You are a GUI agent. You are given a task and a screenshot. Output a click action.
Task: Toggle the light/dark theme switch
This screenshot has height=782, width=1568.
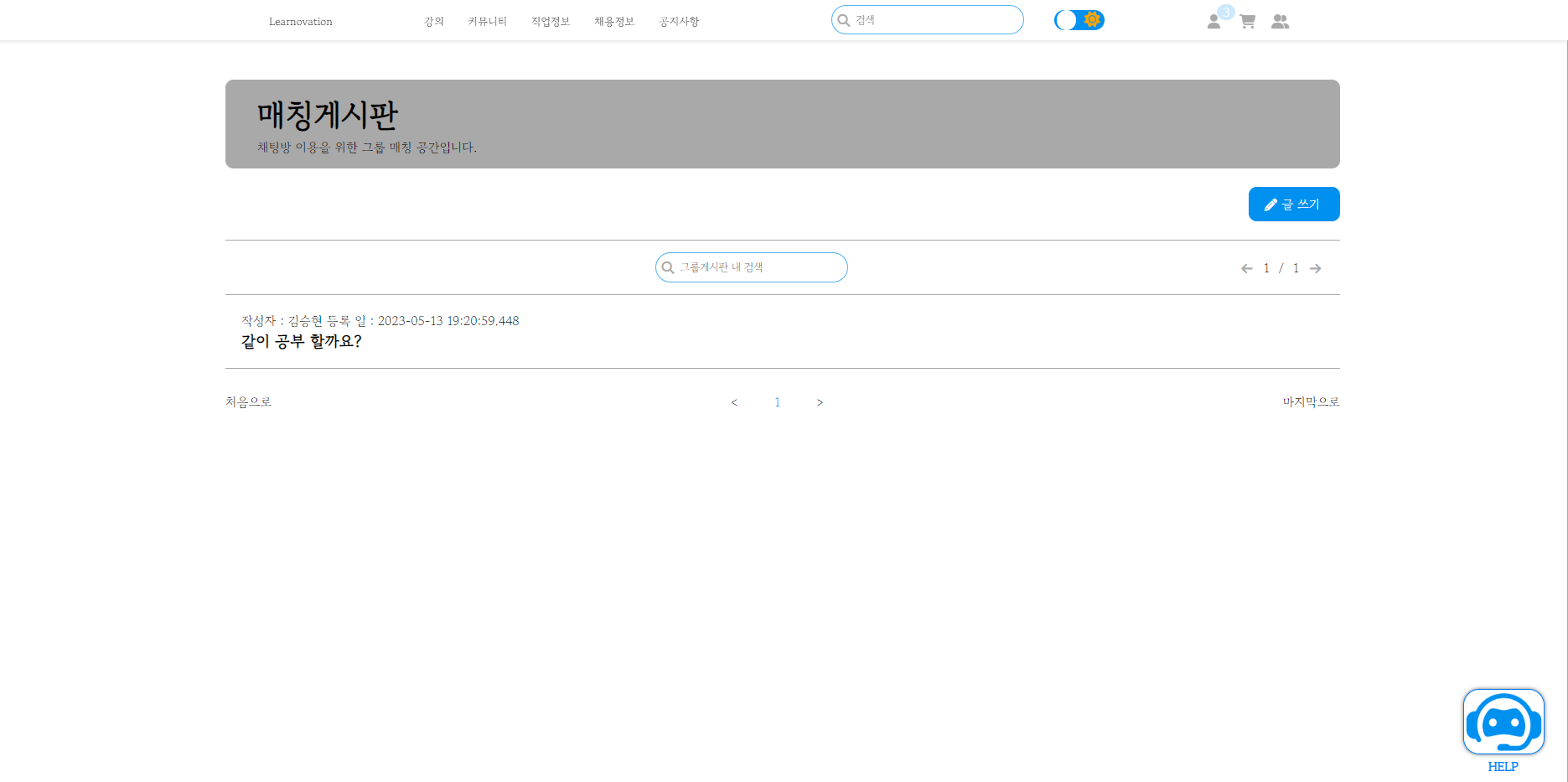tap(1079, 19)
